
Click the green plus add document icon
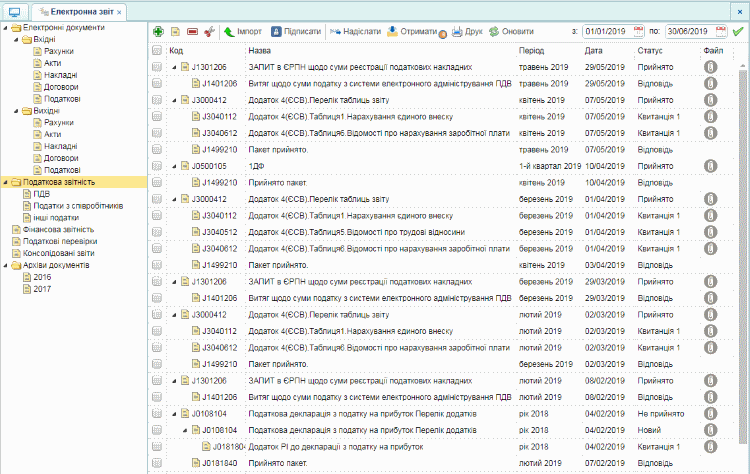(158, 32)
